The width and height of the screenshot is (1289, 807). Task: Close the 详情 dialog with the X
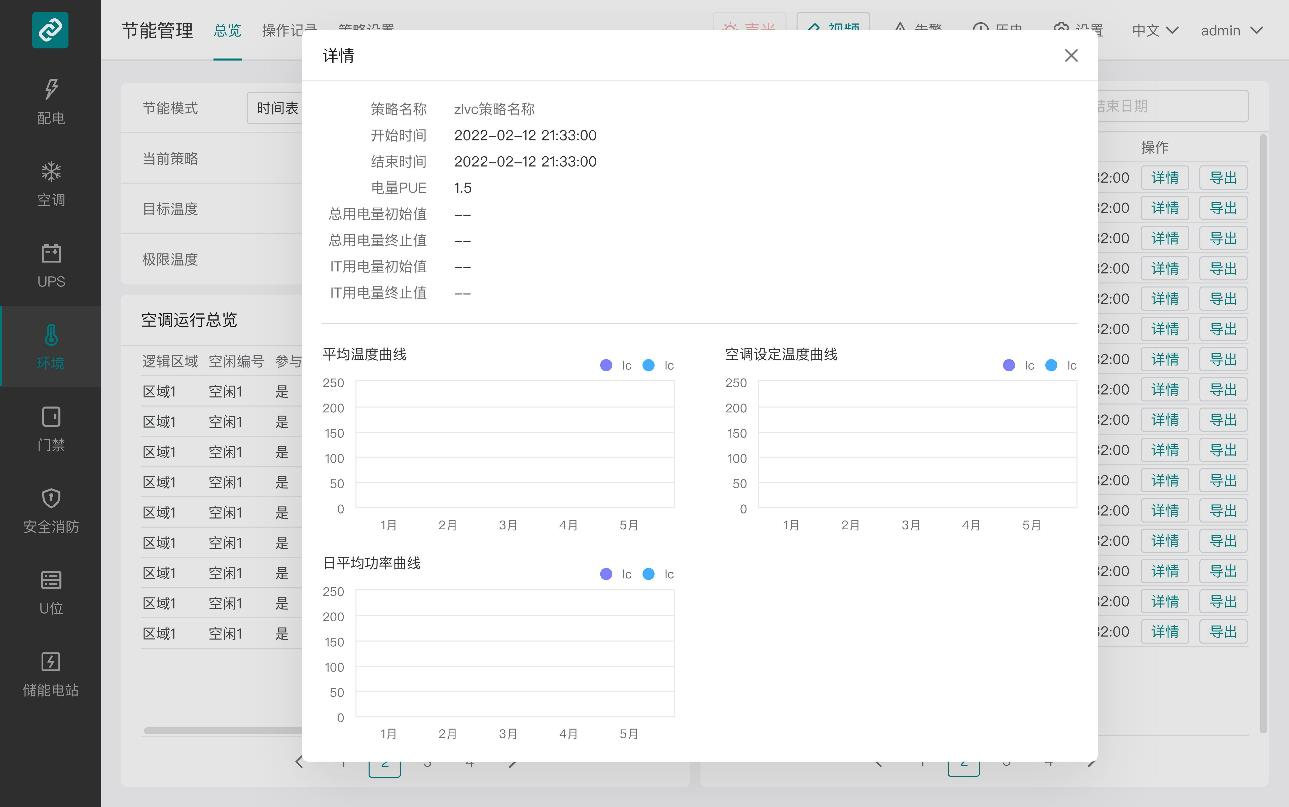[x=1071, y=56]
